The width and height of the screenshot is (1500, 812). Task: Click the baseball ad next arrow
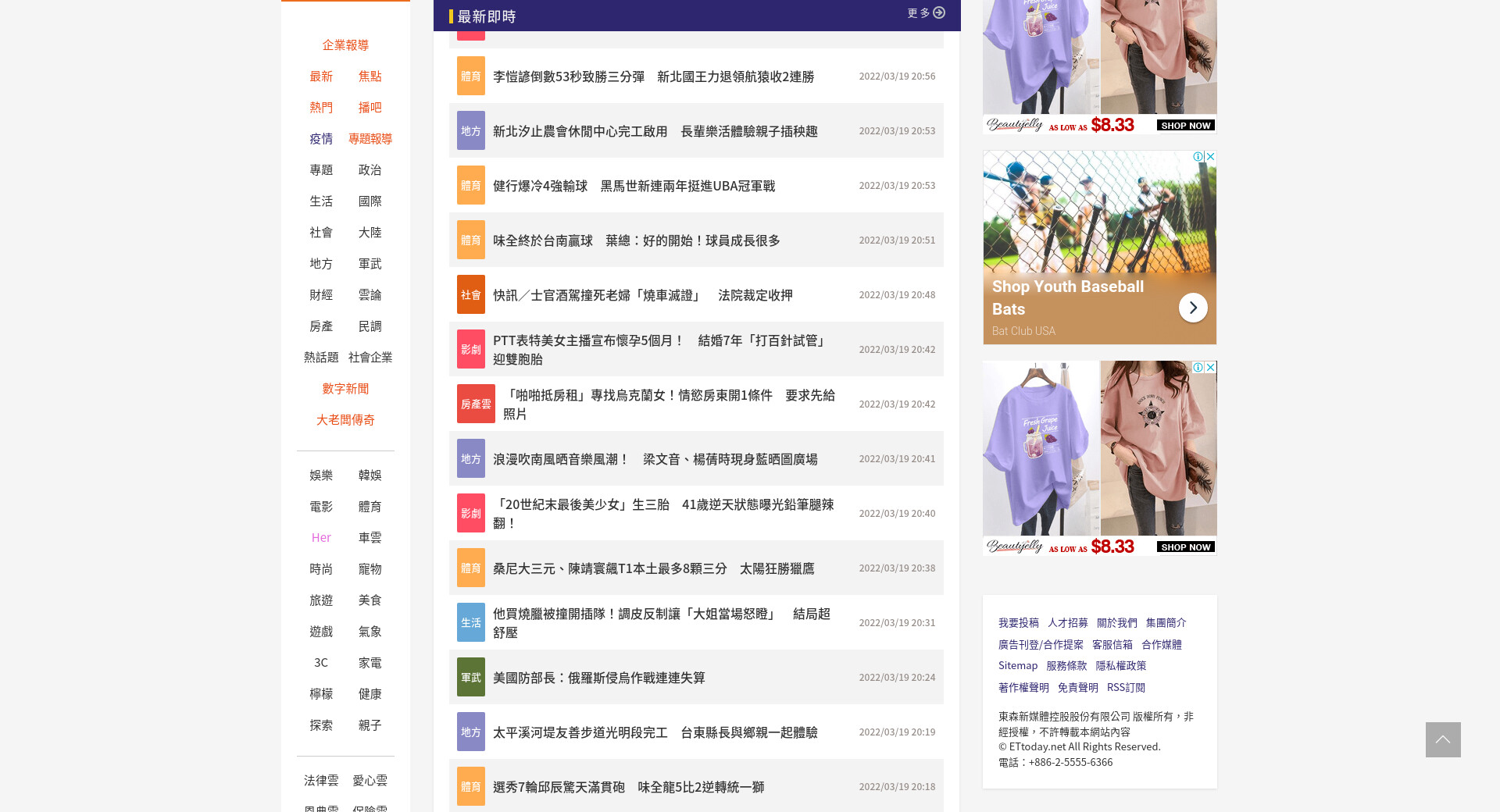point(1192,308)
